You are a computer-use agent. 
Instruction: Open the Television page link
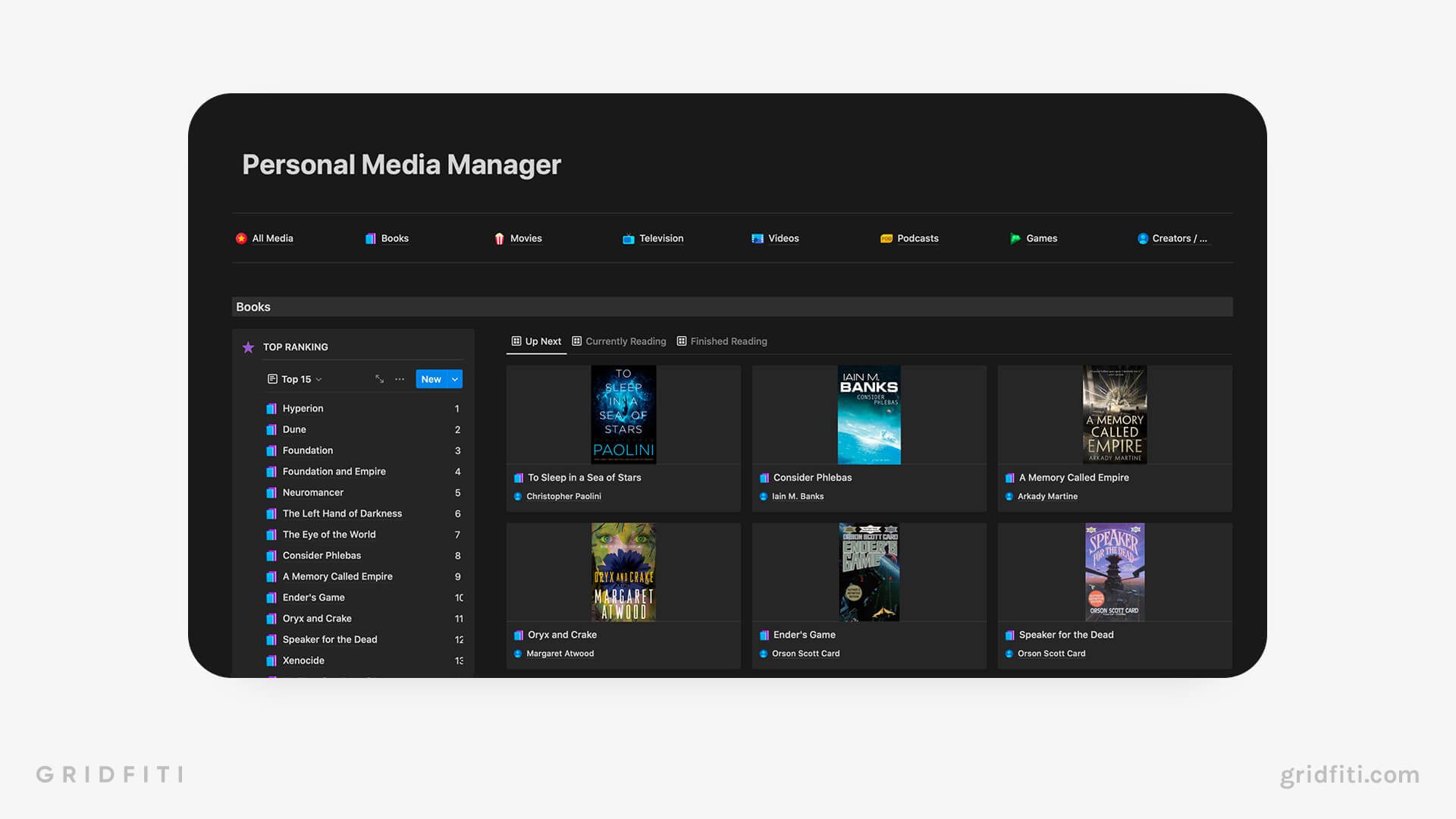click(x=661, y=238)
